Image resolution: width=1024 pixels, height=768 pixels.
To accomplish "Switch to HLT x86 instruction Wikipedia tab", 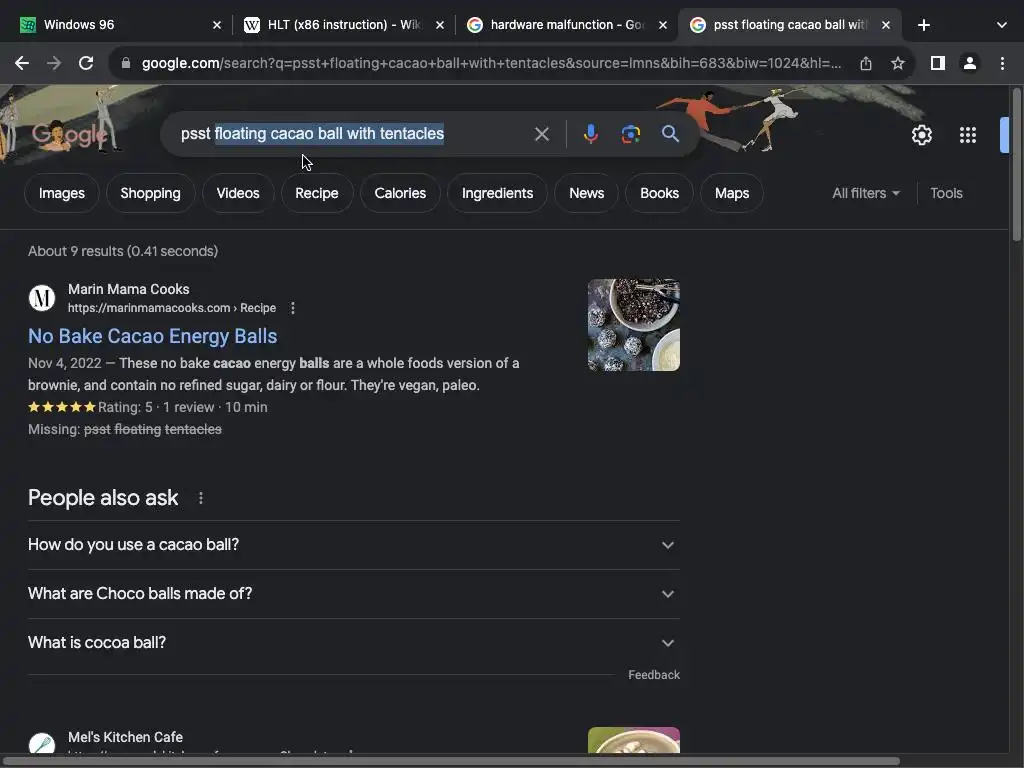I will pos(344,25).
